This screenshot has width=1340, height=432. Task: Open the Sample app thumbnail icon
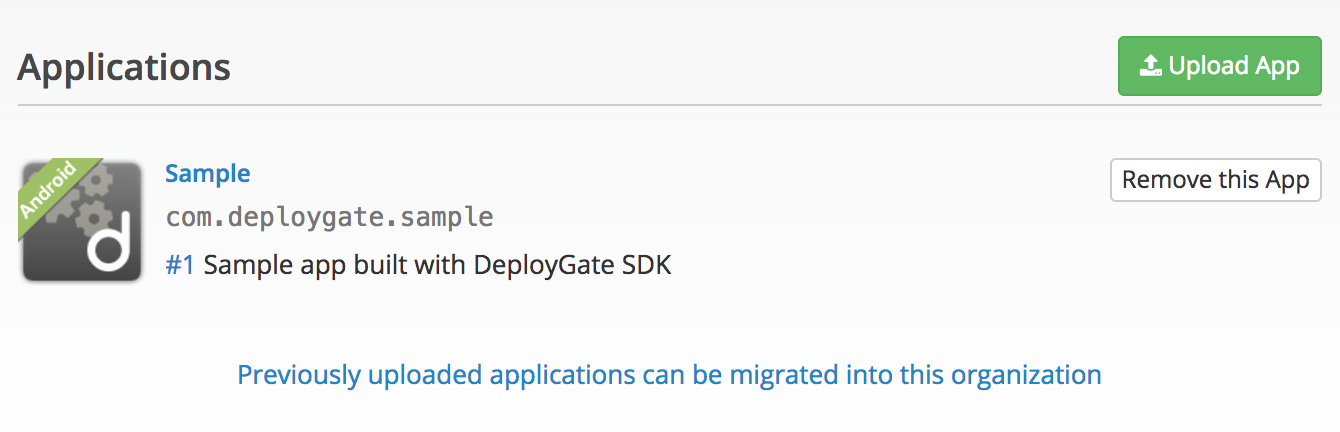click(x=82, y=220)
